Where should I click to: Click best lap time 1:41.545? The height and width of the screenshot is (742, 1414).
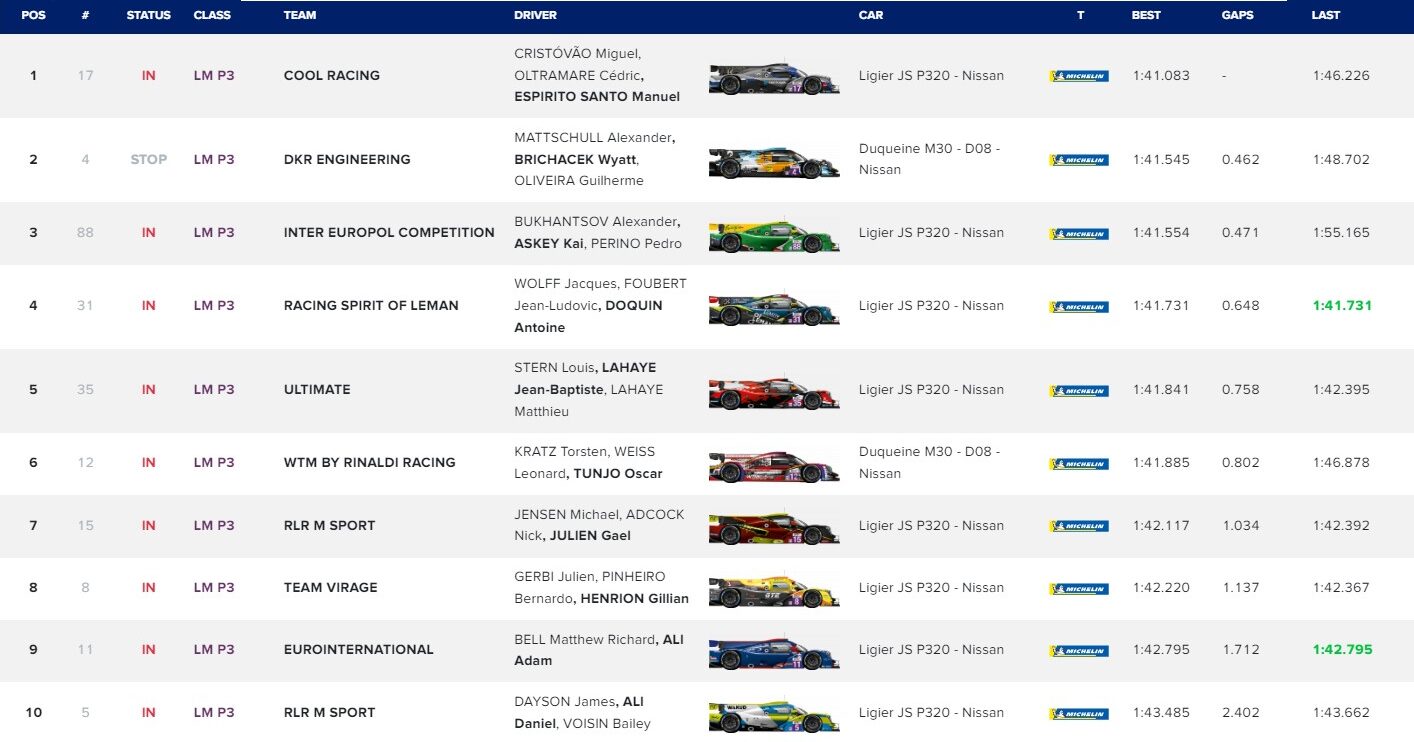[1161, 159]
